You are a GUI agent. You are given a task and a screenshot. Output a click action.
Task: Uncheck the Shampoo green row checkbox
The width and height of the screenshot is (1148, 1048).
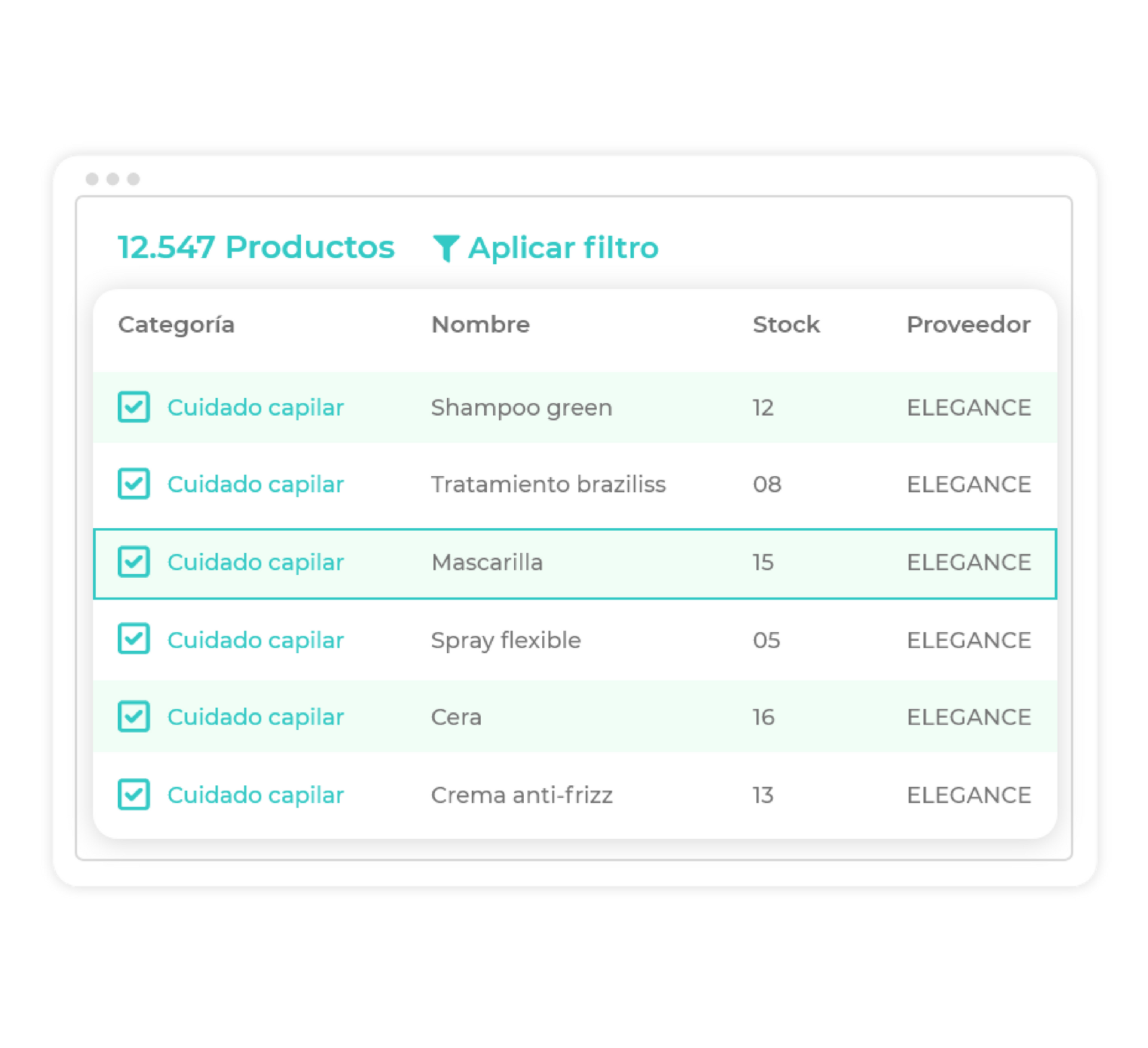(x=133, y=407)
